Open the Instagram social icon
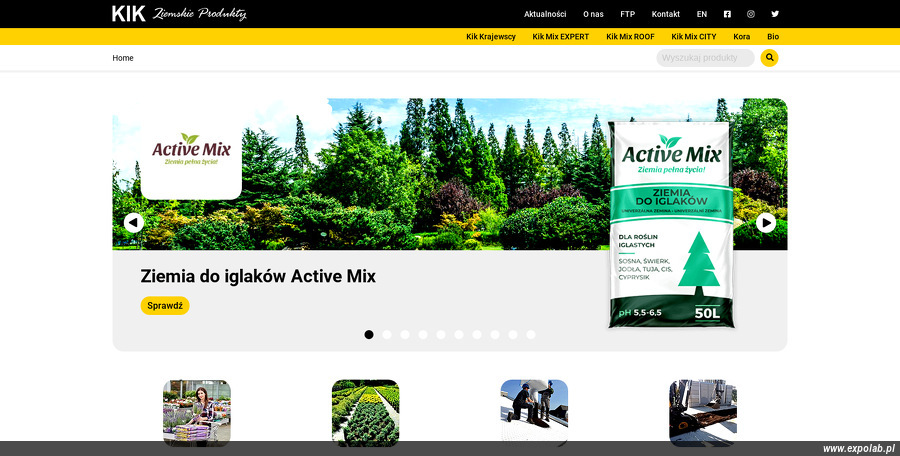900x456 pixels. [x=751, y=14]
